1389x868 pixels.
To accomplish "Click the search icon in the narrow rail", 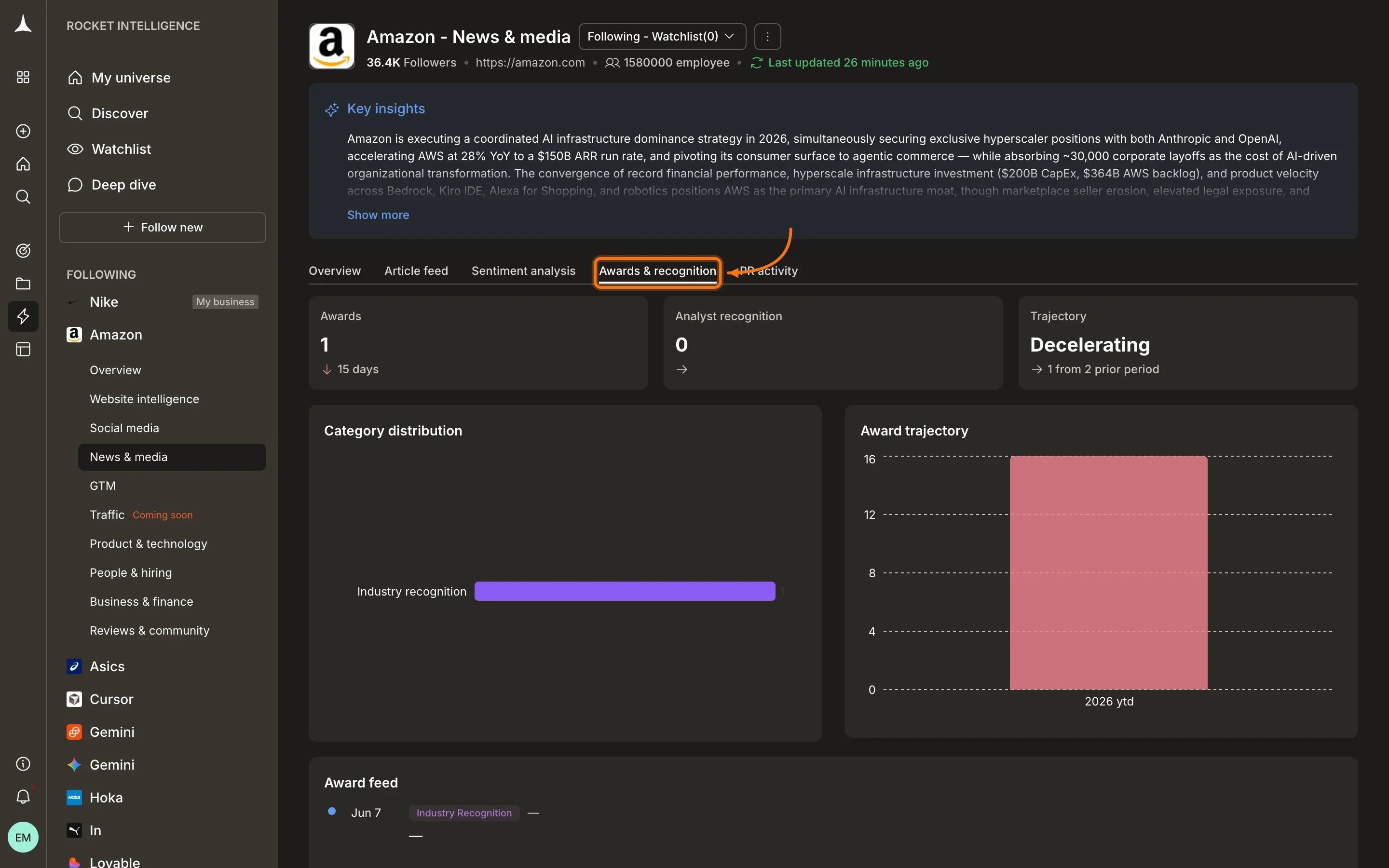I will [23, 197].
